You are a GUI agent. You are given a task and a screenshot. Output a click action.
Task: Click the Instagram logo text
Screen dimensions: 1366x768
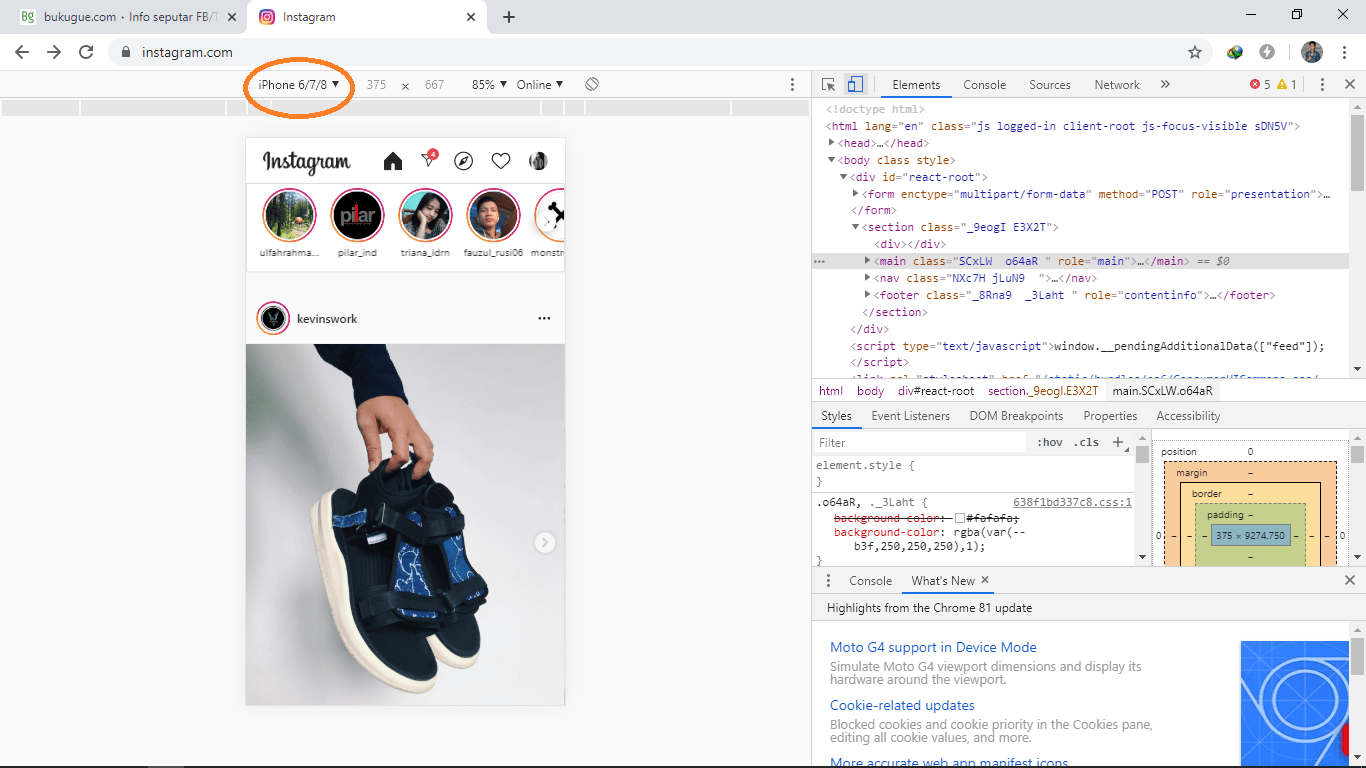pos(307,162)
